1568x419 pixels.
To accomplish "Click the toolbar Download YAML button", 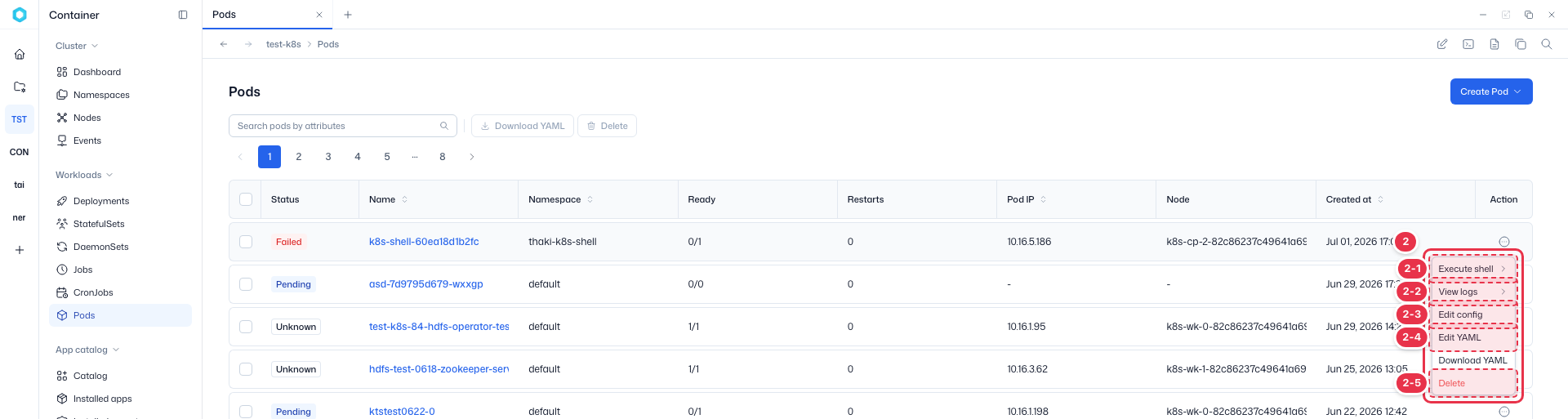I will (523, 126).
